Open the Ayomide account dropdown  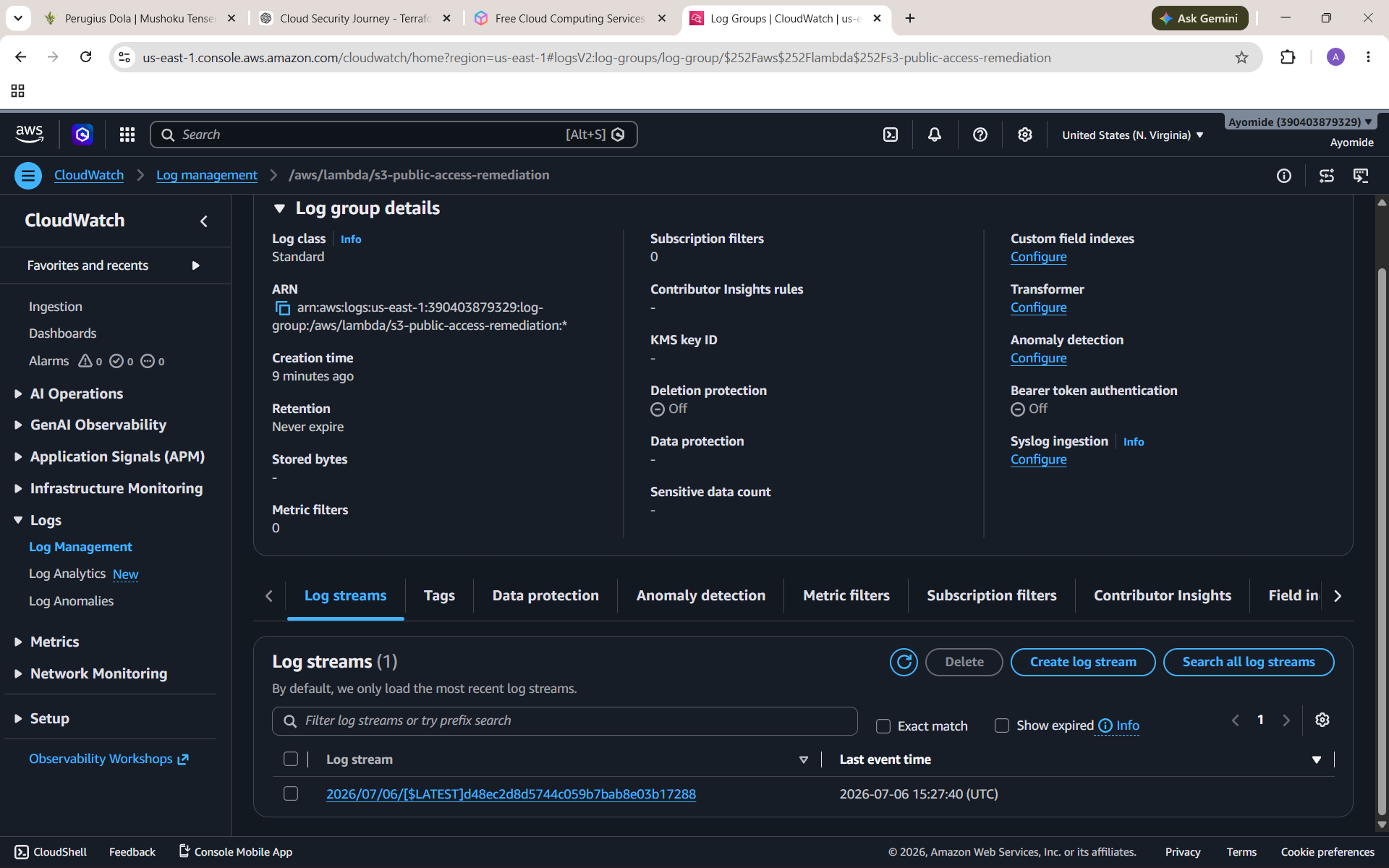pyautogui.click(x=1300, y=122)
